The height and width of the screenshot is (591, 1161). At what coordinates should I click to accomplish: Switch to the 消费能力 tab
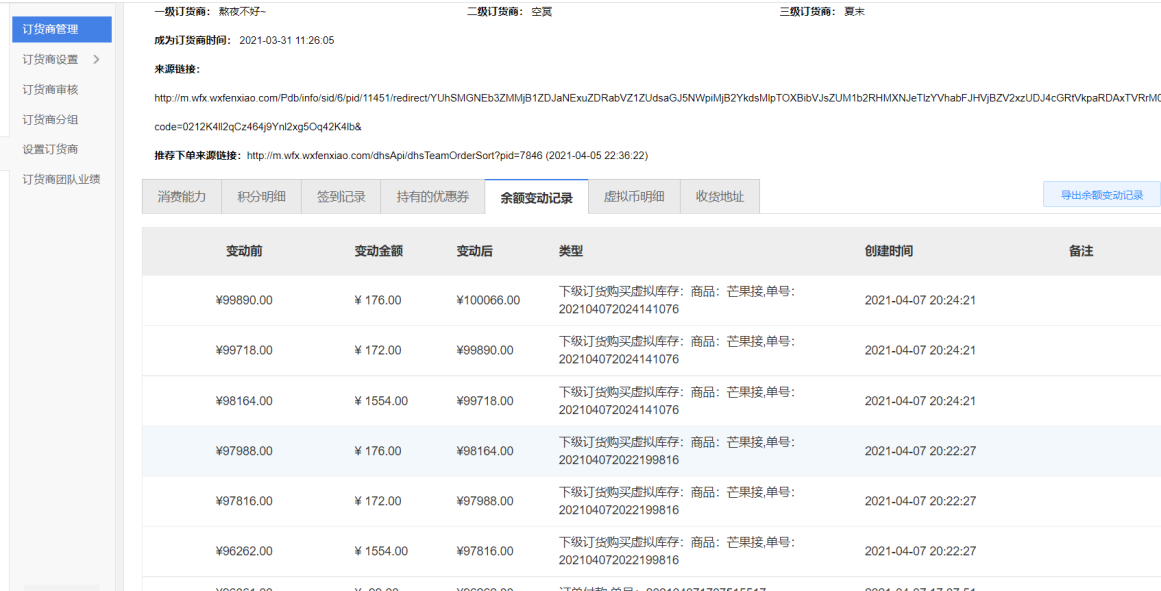[181, 196]
